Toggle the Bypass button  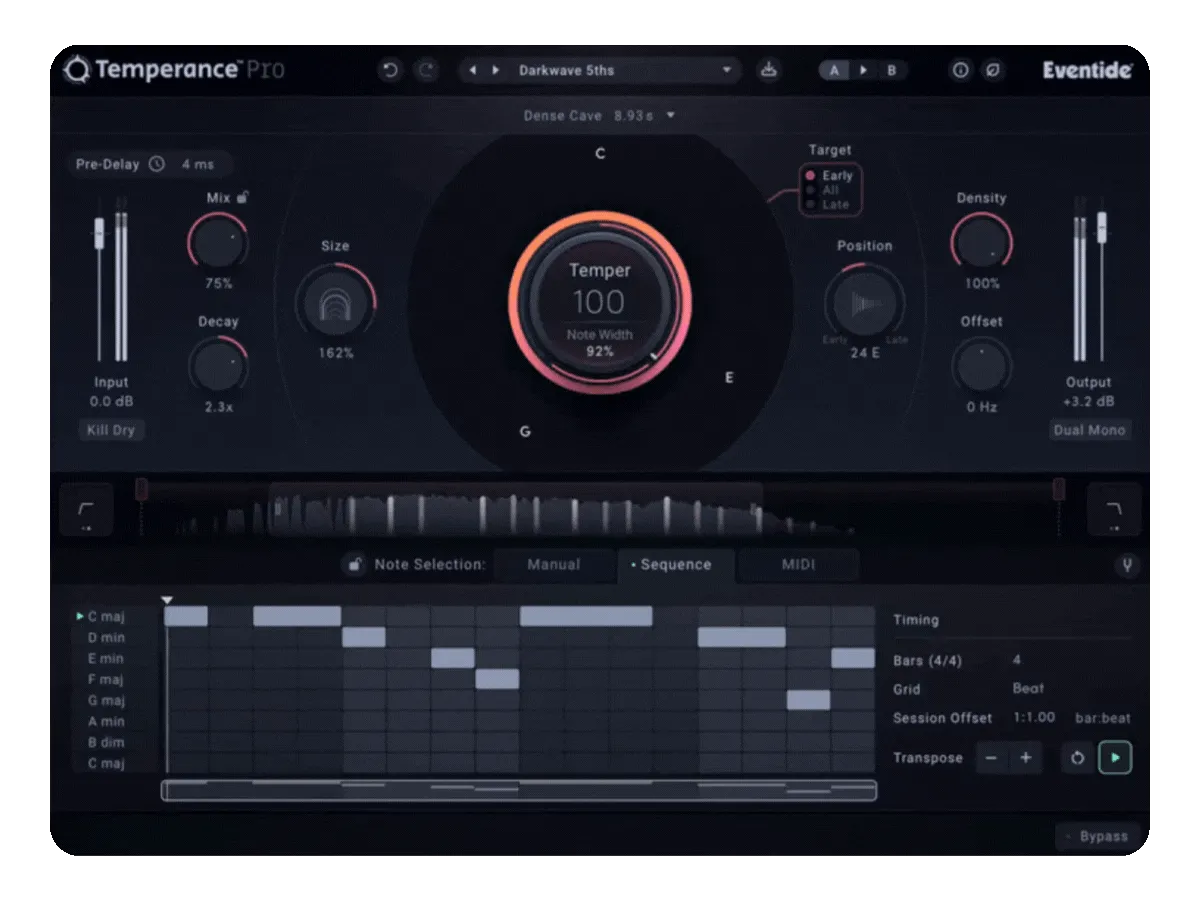[x=1097, y=836]
